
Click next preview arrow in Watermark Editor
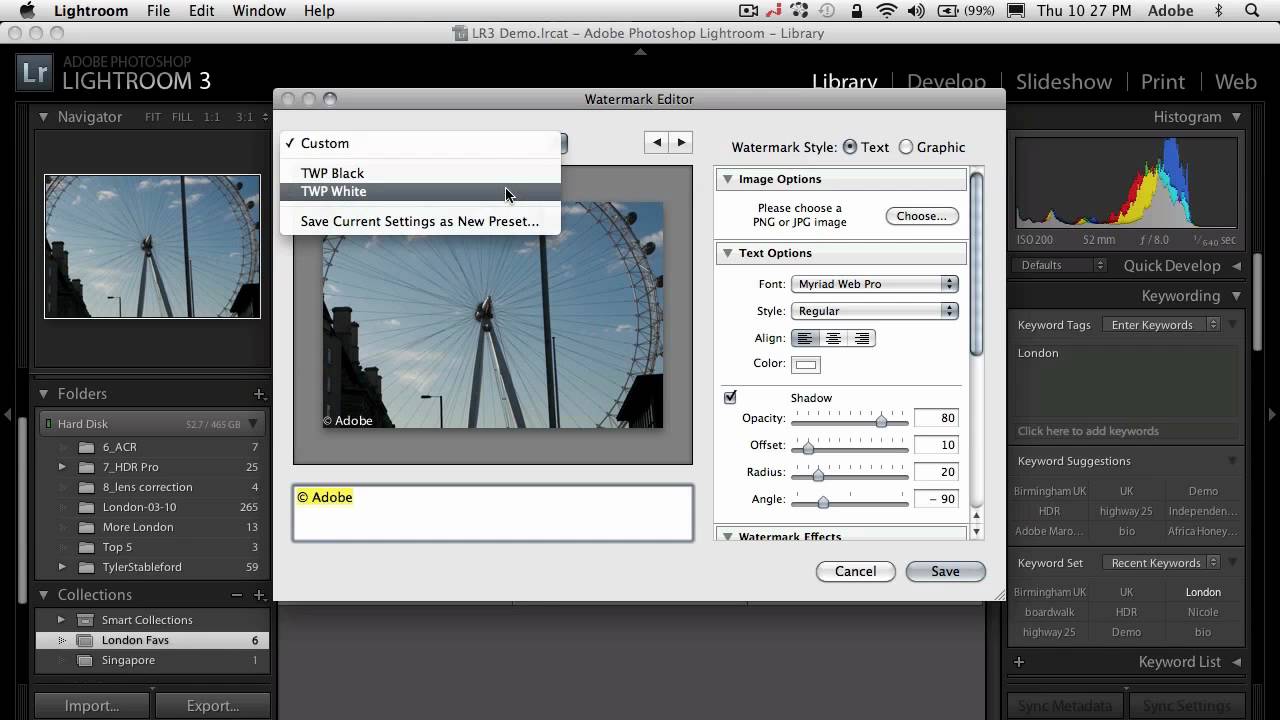(681, 143)
